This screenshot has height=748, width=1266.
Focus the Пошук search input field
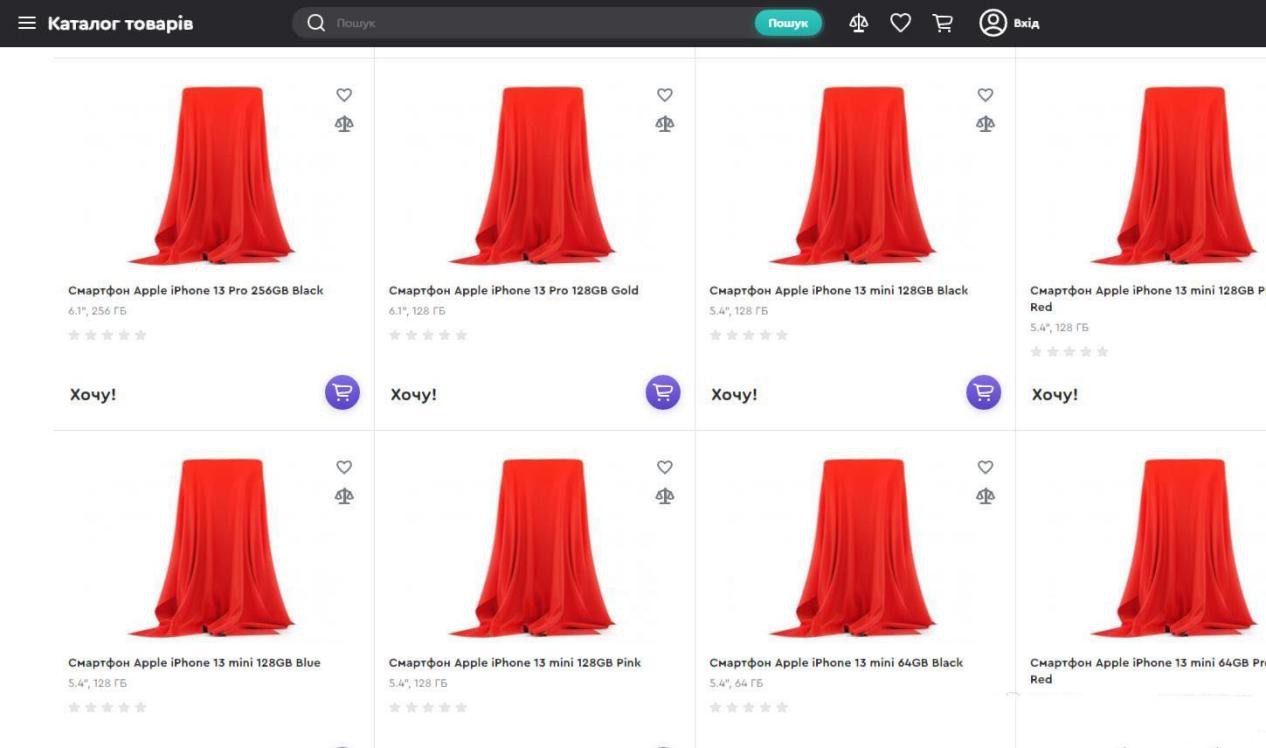(540, 23)
